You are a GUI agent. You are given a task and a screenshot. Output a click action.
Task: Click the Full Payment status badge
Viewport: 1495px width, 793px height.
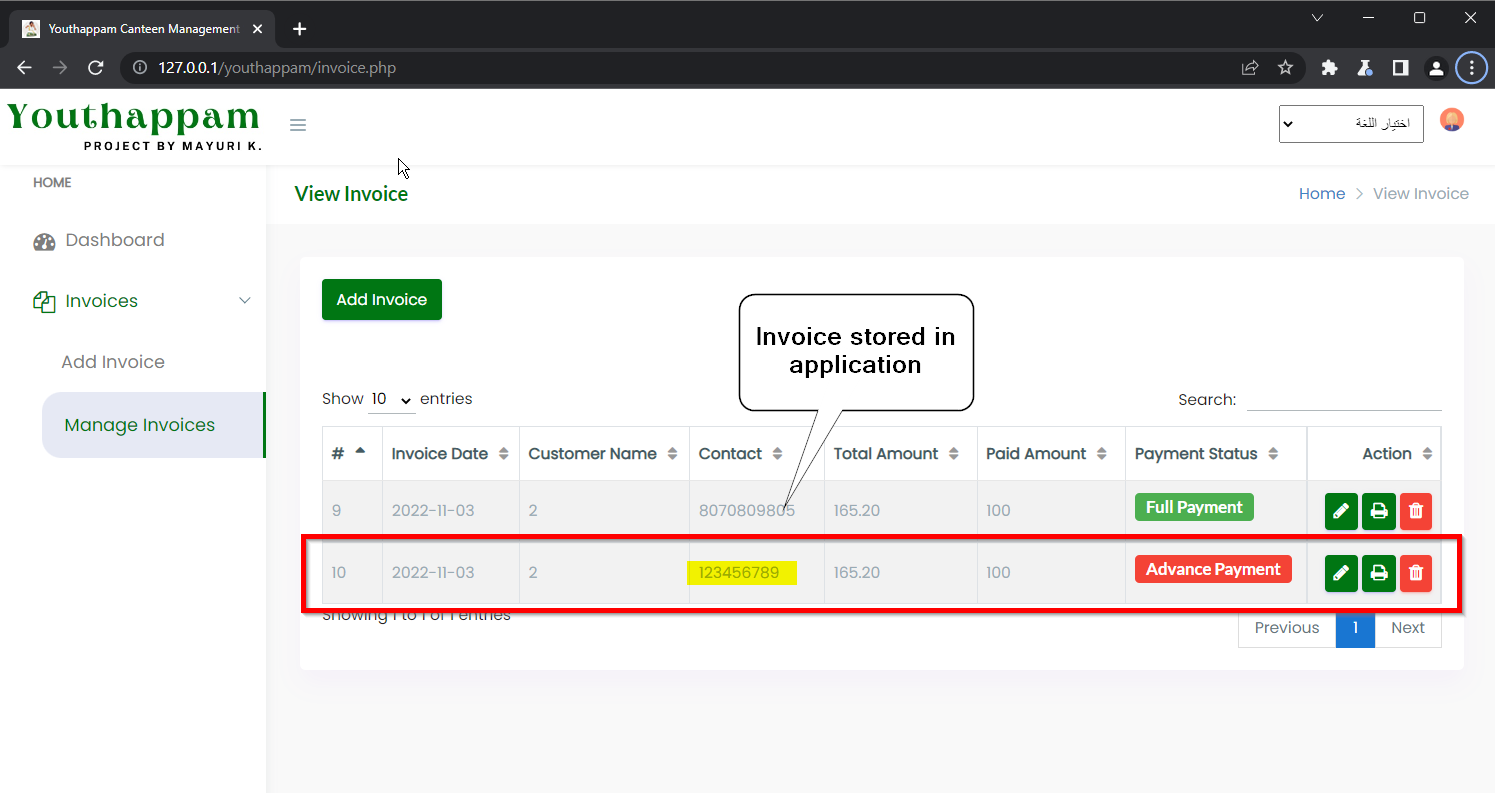pos(1194,507)
